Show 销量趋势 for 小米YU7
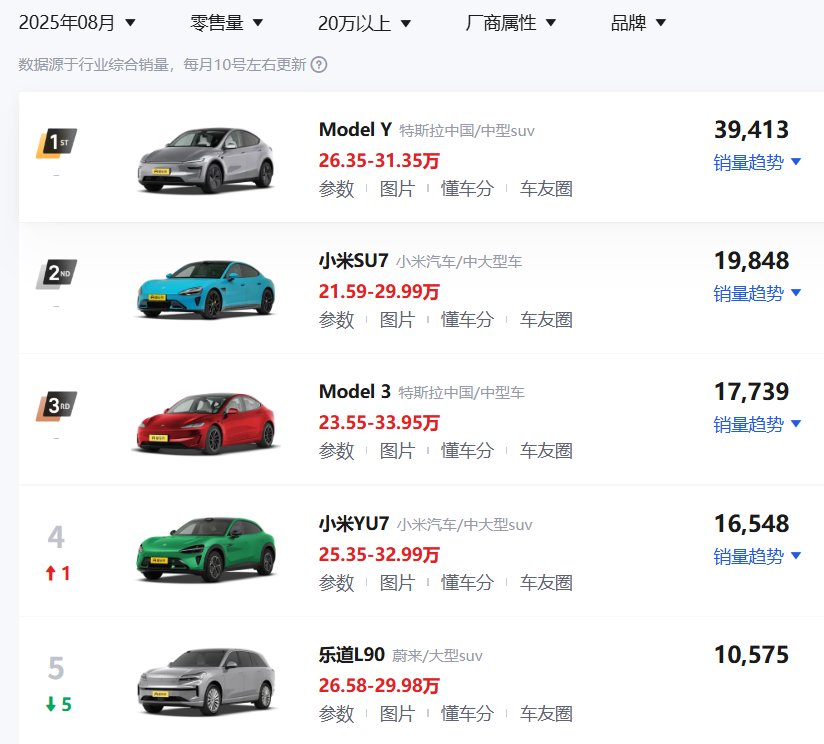 coord(757,556)
